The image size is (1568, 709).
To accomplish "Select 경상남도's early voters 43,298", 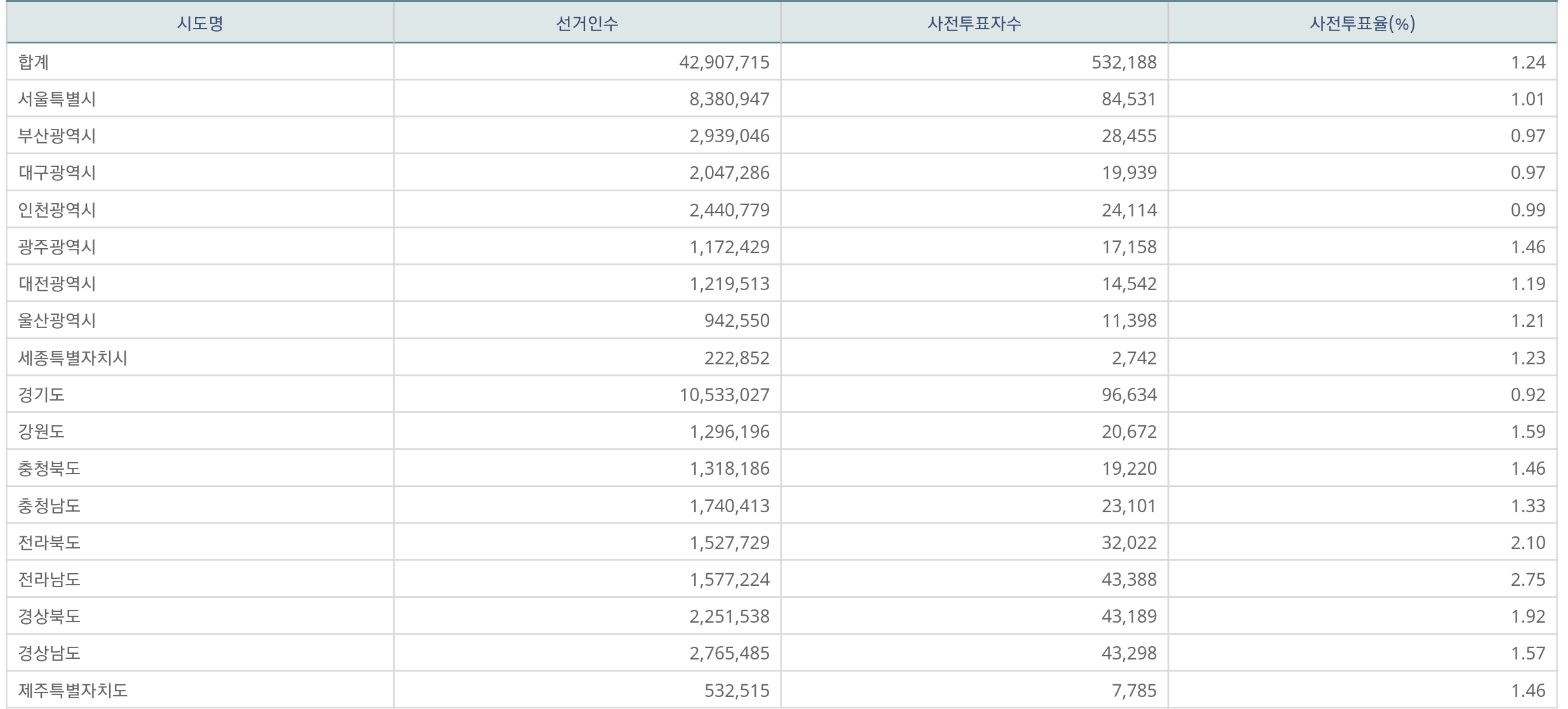I will tap(1129, 653).
